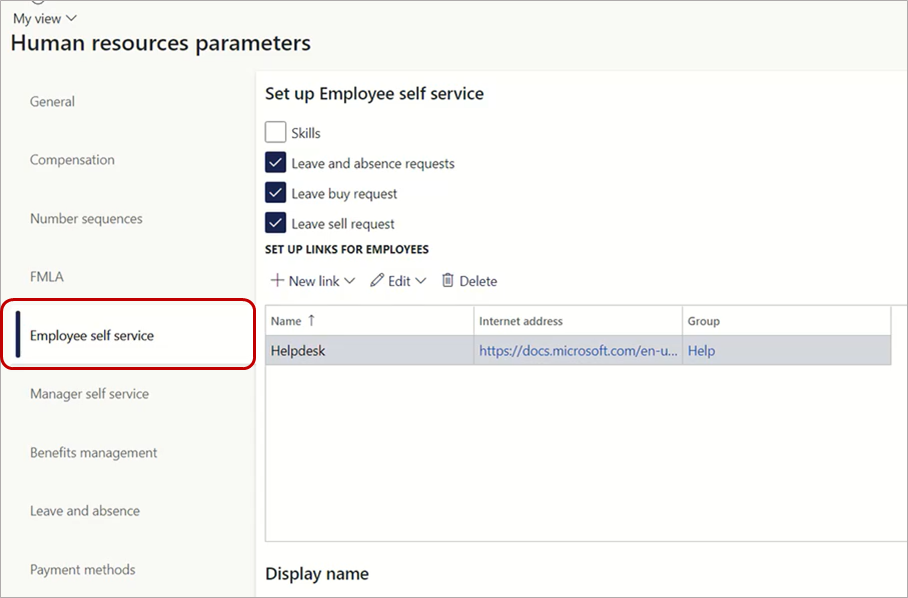Image resolution: width=908 pixels, height=598 pixels.
Task: Open the Manager self service tab
Action: (89, 394)
